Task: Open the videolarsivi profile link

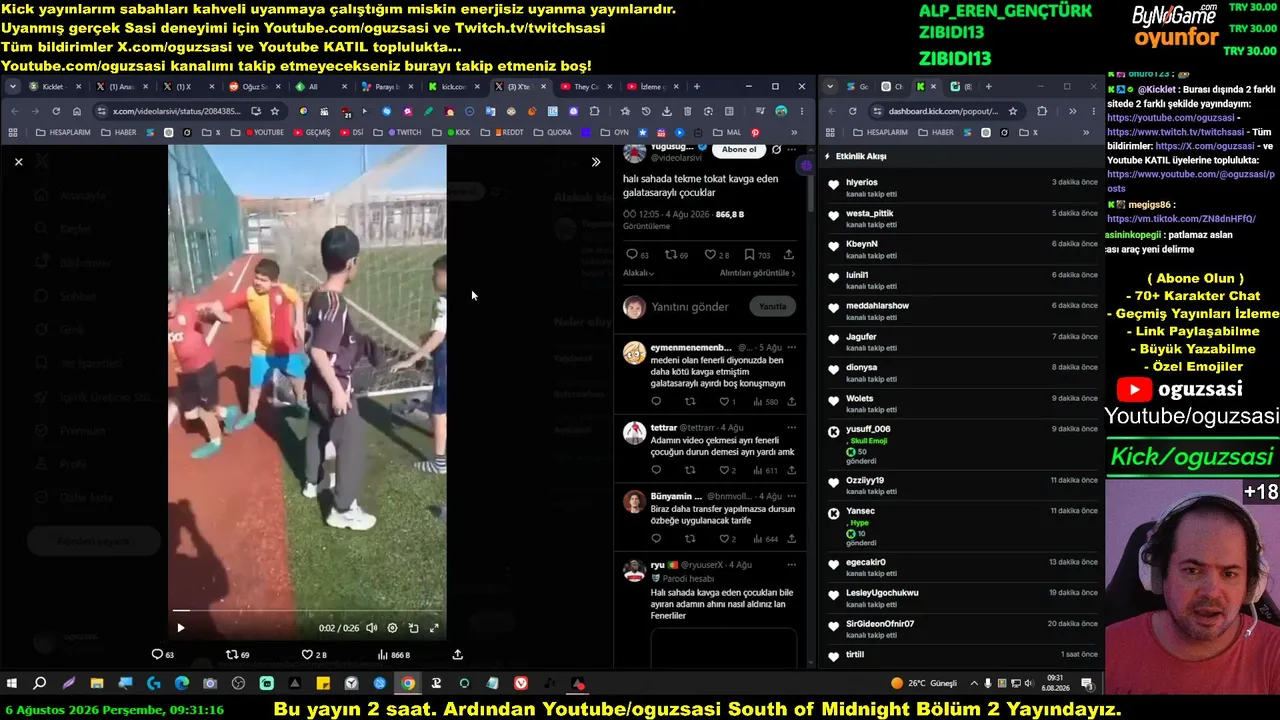Action: tap(674, 158)
